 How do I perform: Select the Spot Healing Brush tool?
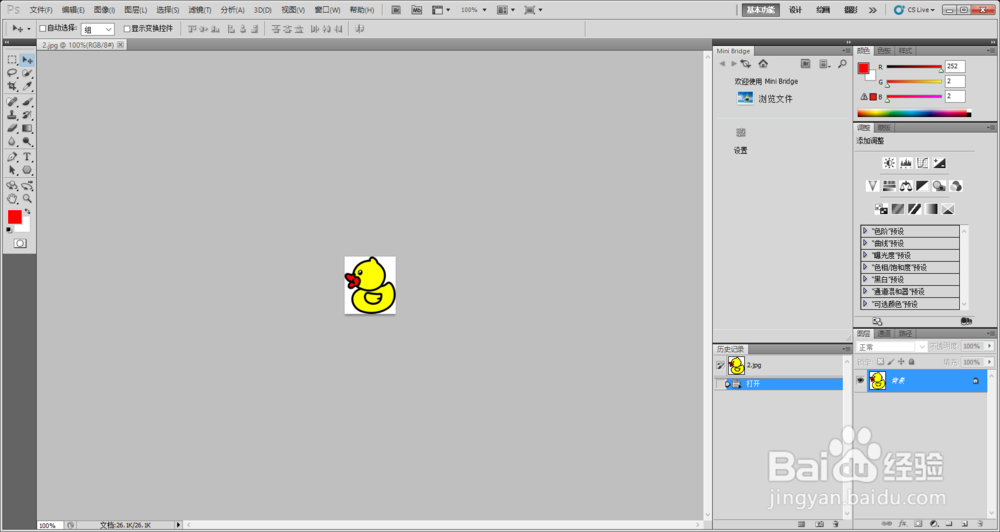(x=12, y=102)
